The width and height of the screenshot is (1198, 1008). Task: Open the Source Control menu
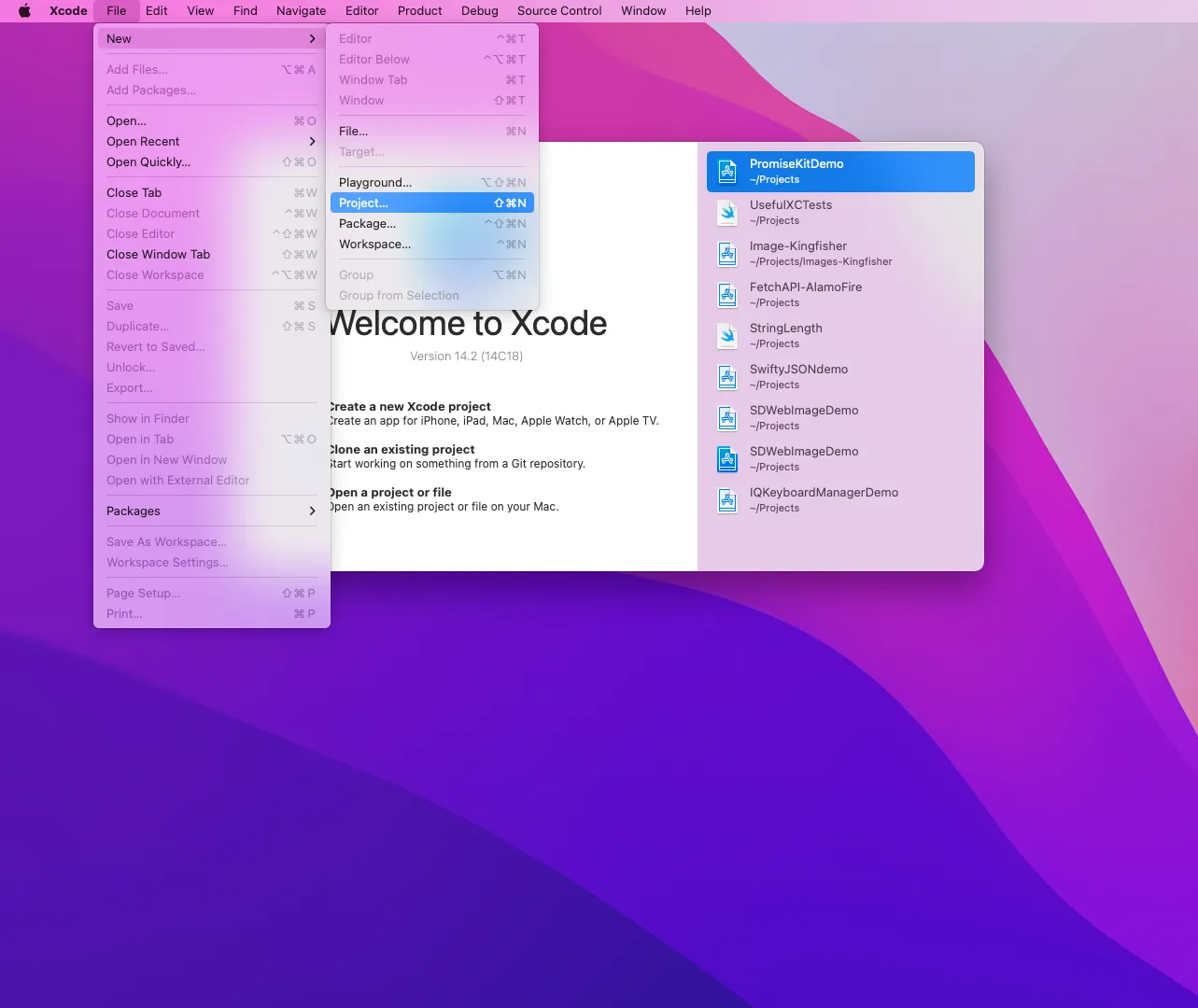559,11
